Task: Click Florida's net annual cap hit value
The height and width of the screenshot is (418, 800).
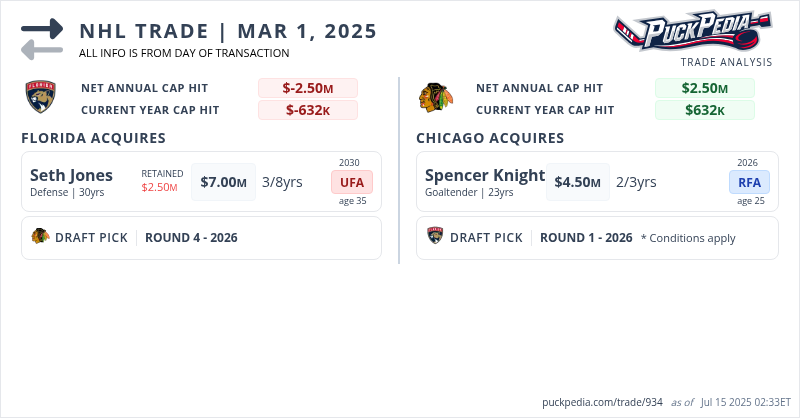Action: [x=308, y=88]
